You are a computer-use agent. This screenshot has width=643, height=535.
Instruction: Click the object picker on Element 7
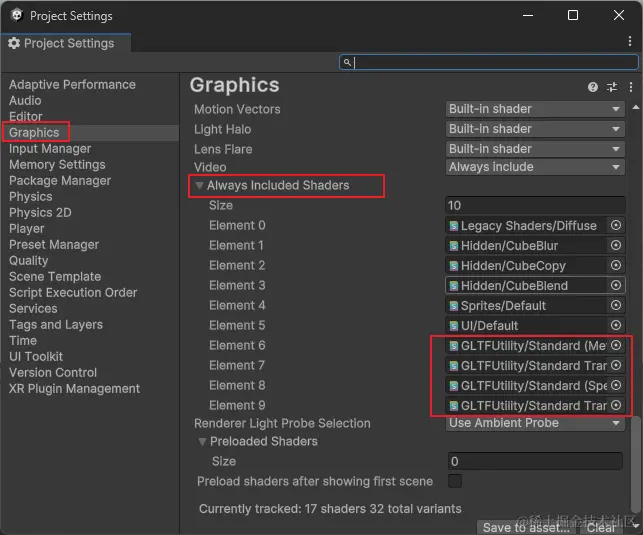coord(616,365)
